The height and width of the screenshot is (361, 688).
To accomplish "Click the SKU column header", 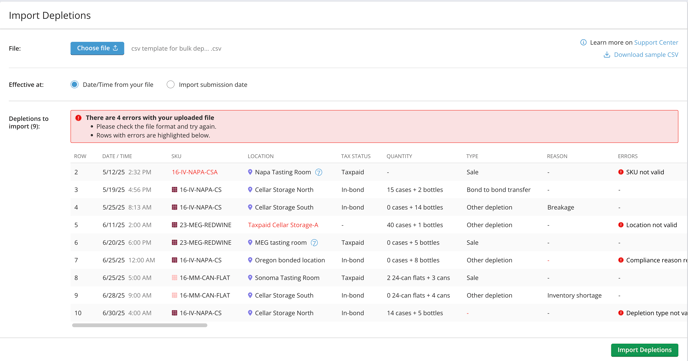I will 176,156.
